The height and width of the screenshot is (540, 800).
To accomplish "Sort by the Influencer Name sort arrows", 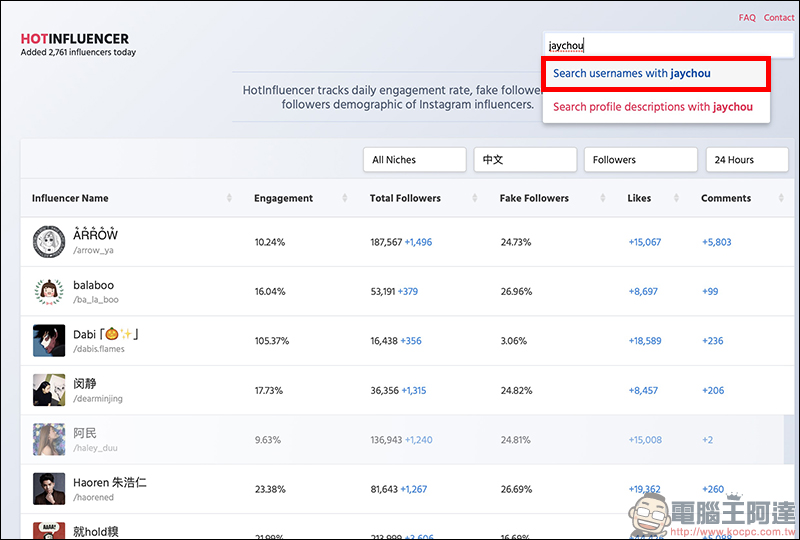I will (x=229, y=198).
